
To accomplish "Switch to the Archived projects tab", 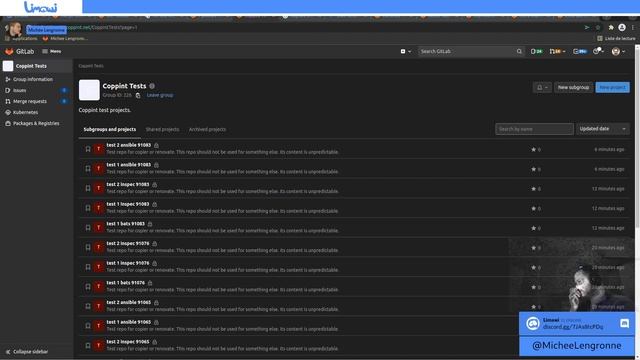I will coord(207,129).
